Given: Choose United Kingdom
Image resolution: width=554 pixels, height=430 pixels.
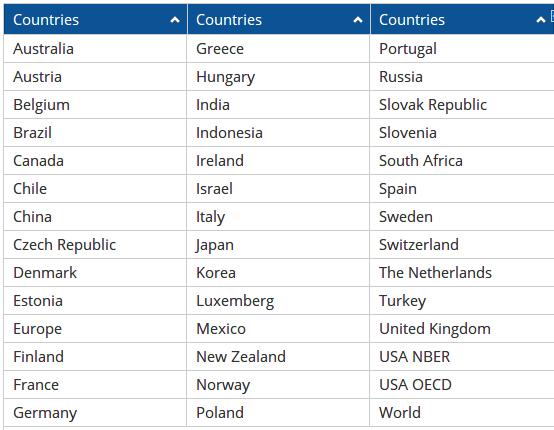Looking at the screenshot, I should [435, 329].
